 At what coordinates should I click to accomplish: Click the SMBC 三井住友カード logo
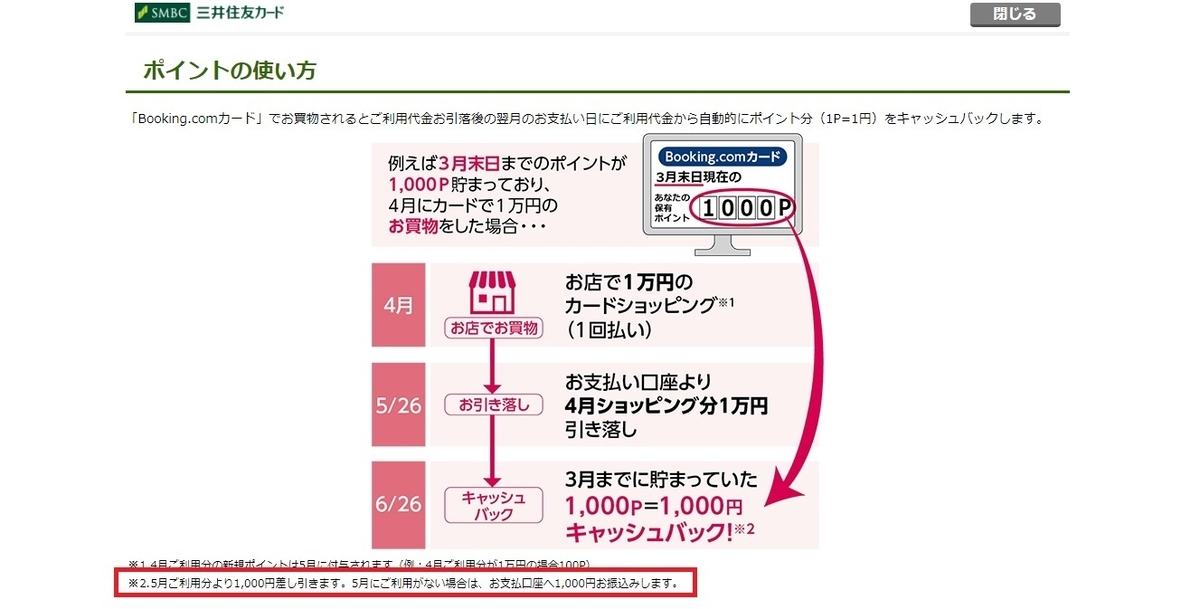[209, 13]
